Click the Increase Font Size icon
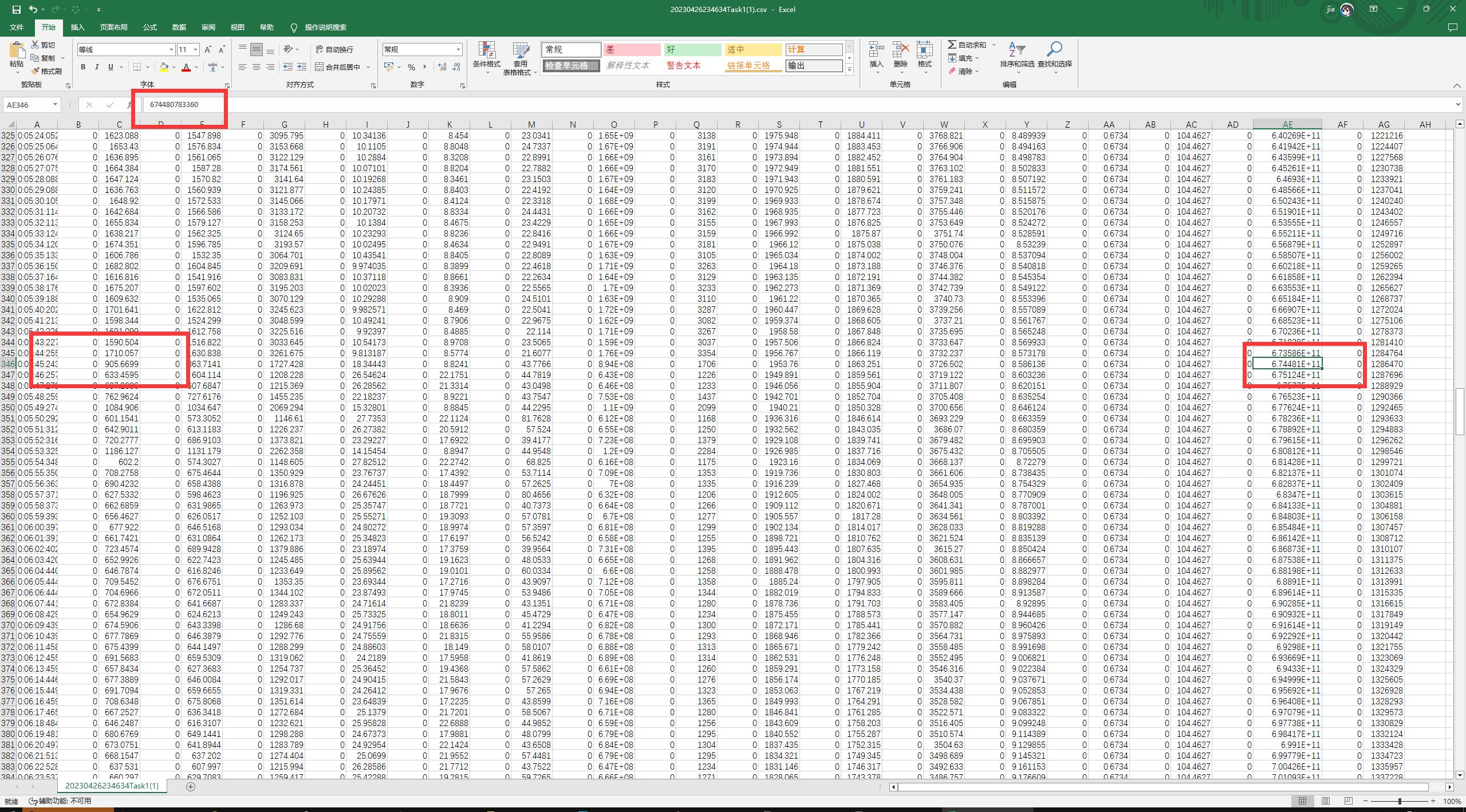The width and height of the screenshot is (1466, 812). [208, 50]
